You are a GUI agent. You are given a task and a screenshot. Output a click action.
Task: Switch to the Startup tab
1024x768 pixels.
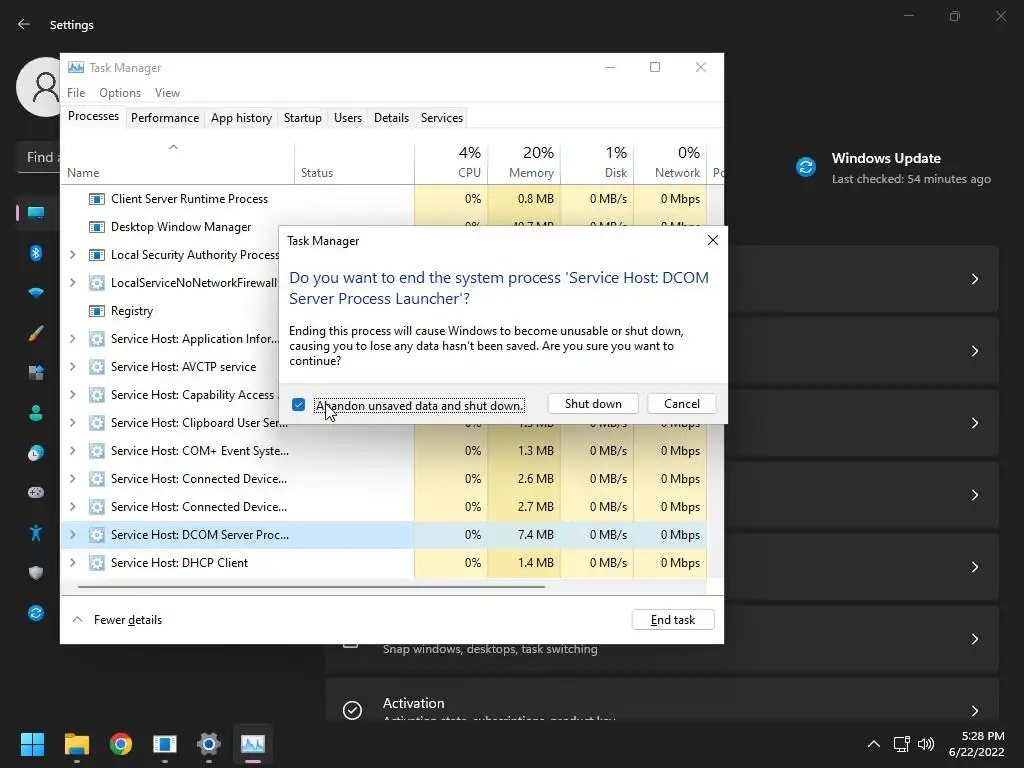[x=302, y=118]
